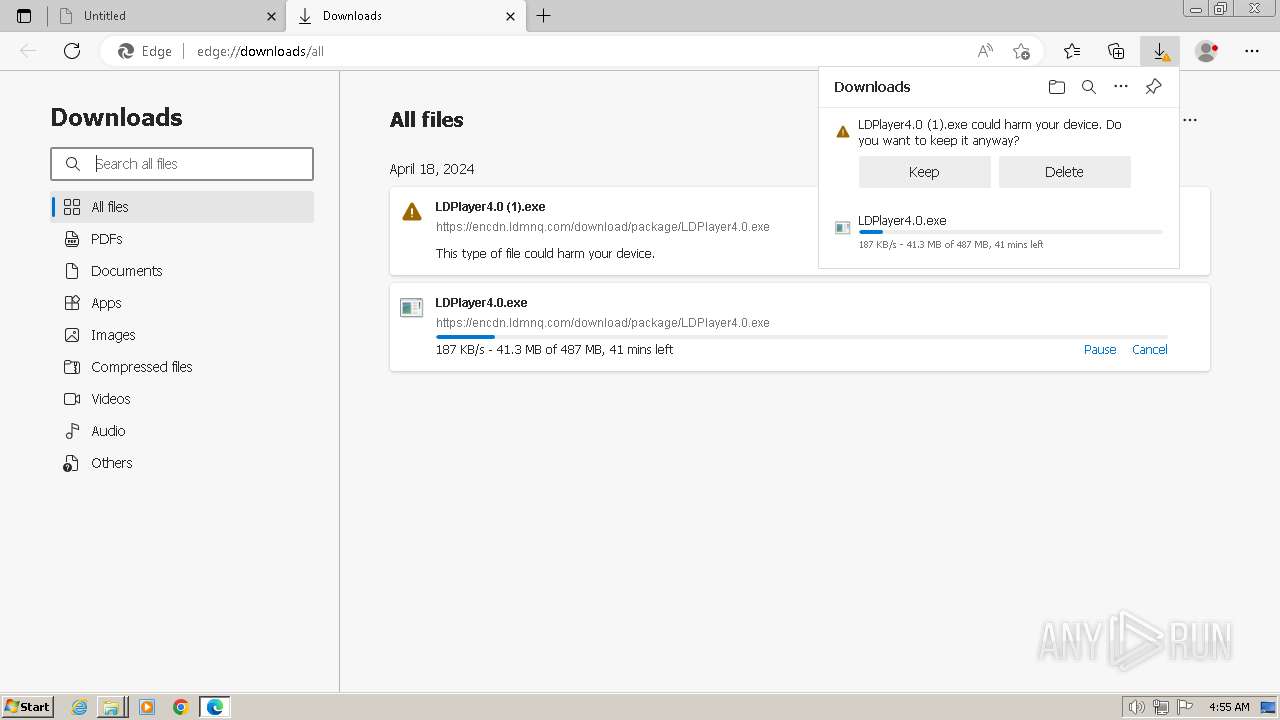Switch to the Untitled tab
1280x720 pixels.
click(166, 16)
